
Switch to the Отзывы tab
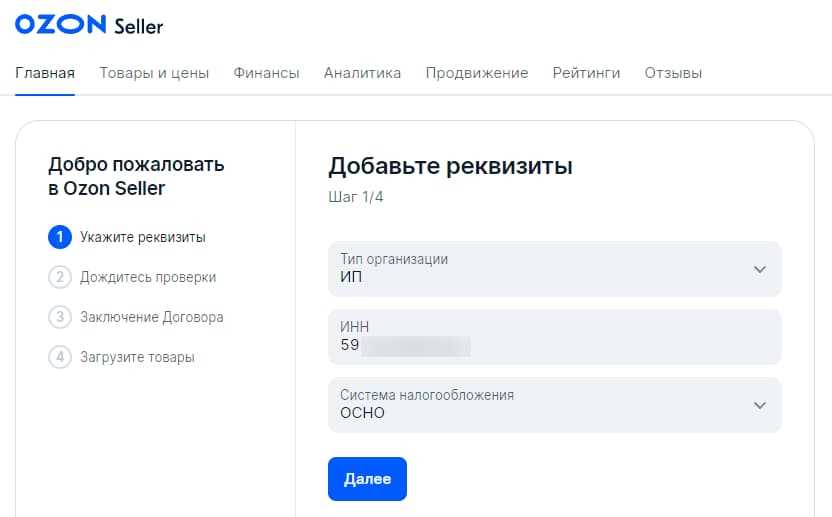[673, 73]
